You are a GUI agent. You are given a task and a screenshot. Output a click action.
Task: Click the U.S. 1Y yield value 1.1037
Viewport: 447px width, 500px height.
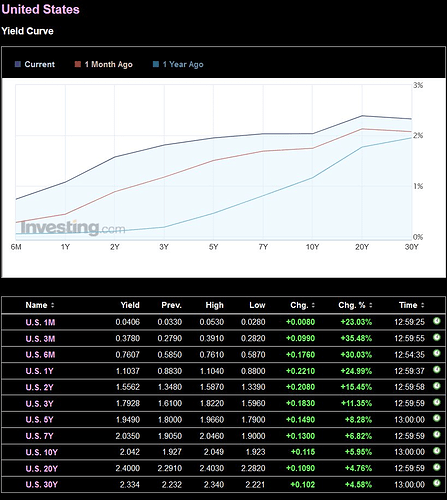tap(128, 371)
